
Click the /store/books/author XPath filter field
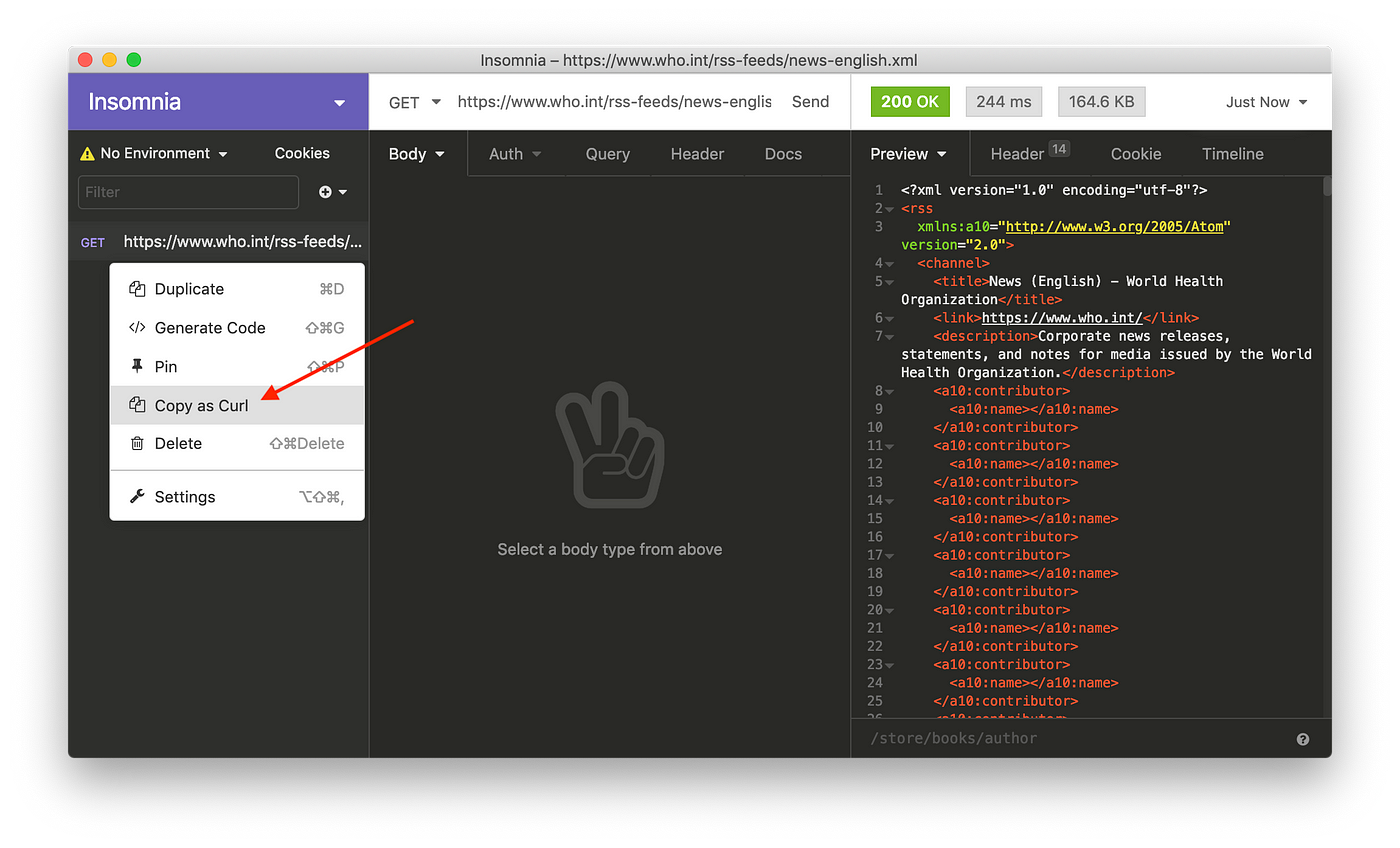click(1075, 739)
